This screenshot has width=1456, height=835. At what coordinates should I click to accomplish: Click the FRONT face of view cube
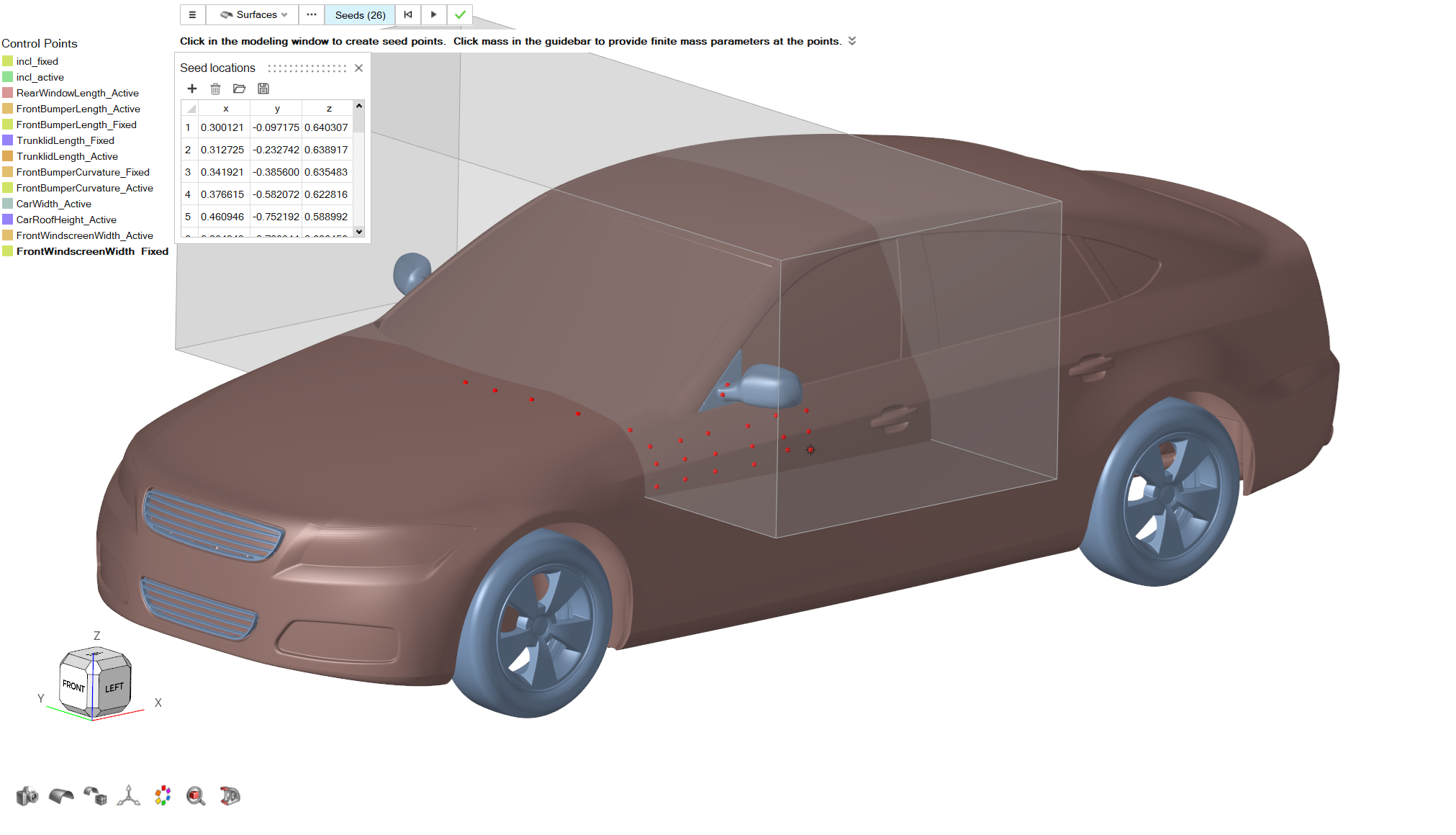73,685
